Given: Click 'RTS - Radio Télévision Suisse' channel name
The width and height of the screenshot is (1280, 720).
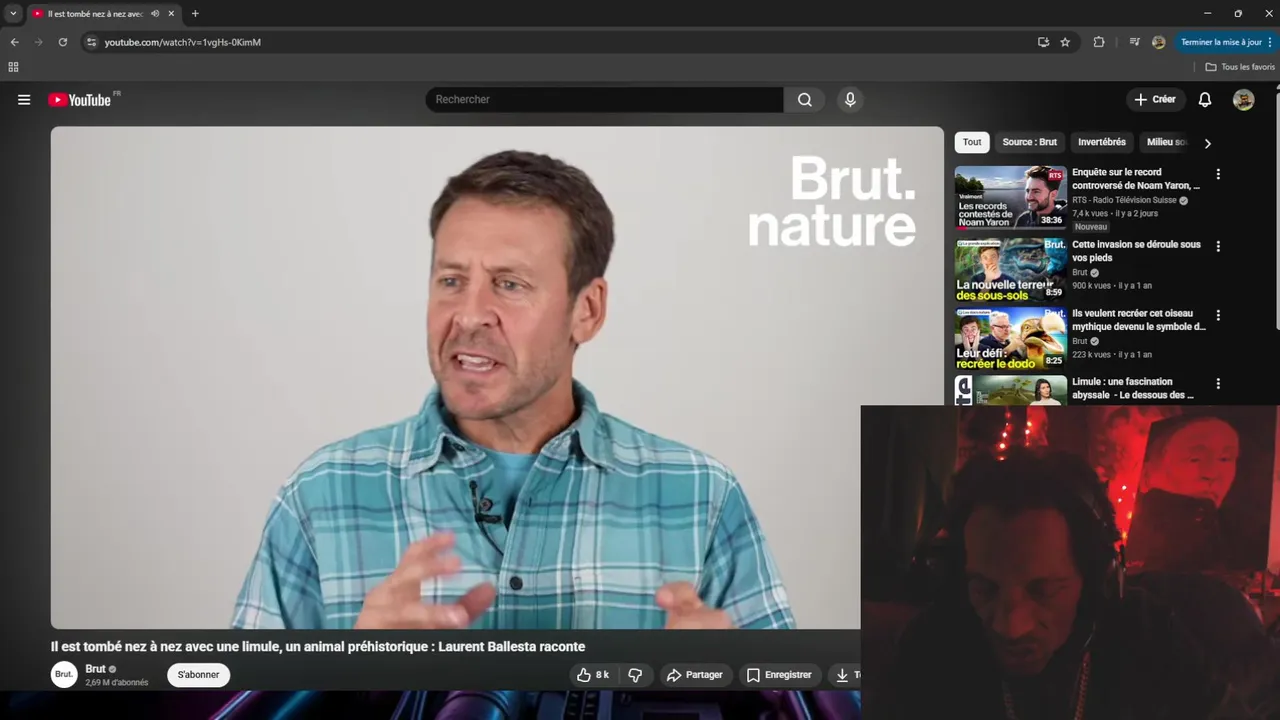Looking at the screenshot, I should [1124, 200].
